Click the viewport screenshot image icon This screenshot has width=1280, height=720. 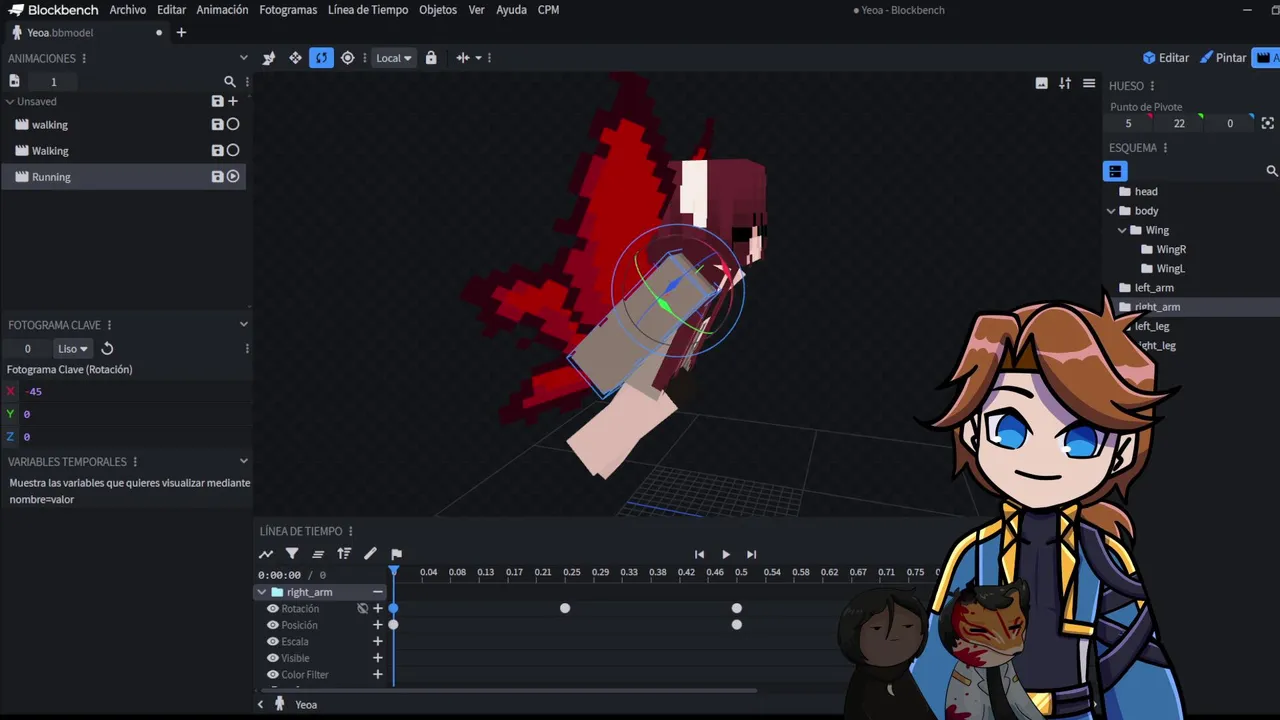[1041, 83]
